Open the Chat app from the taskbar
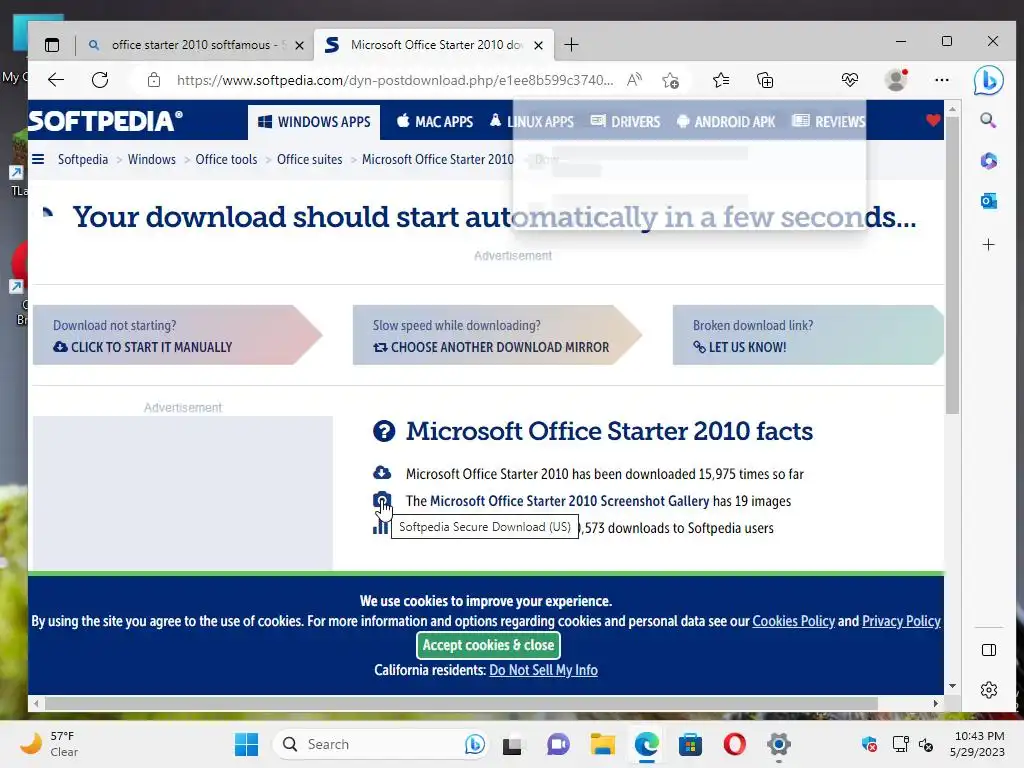 [558, 744]
